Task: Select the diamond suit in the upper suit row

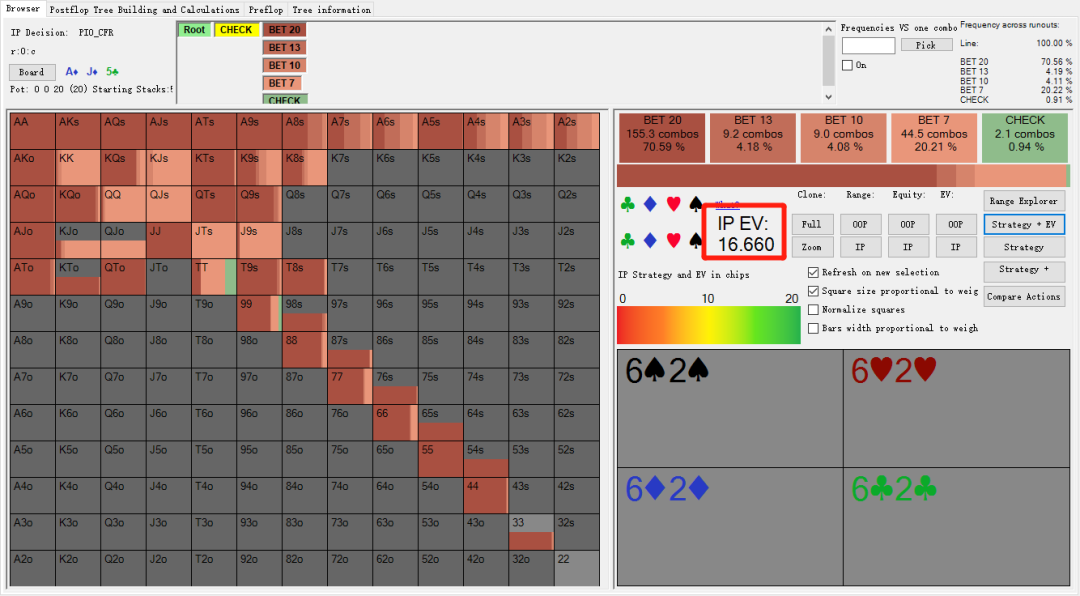Action: click(x=650, y=205)
